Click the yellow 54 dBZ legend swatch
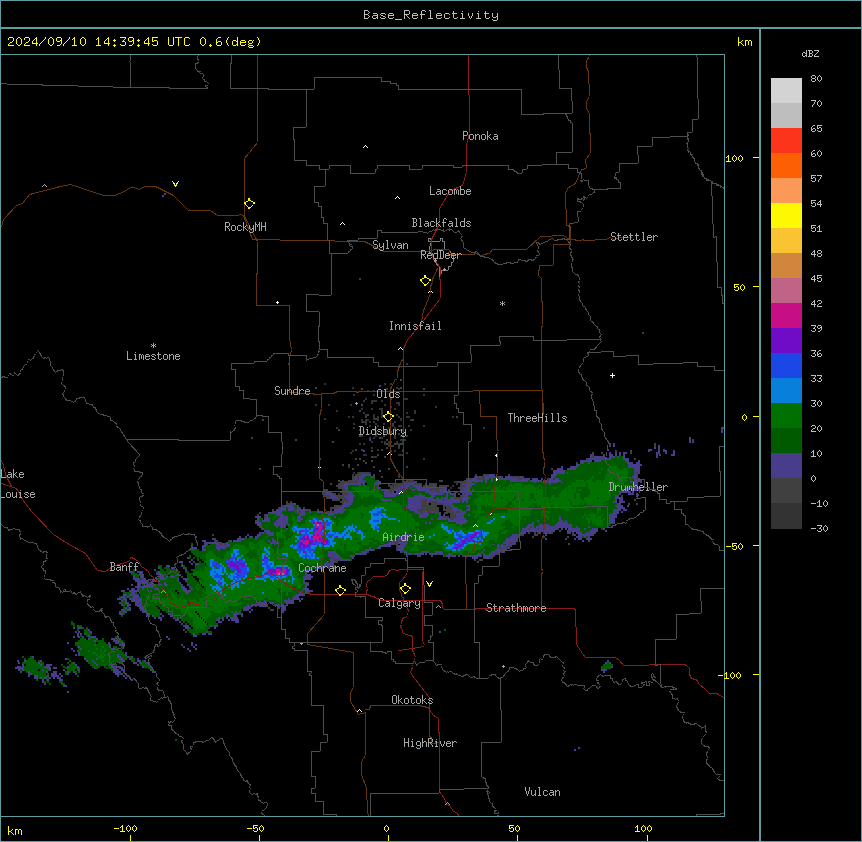Screen dimensions: 862x842 tap(786, 215)
